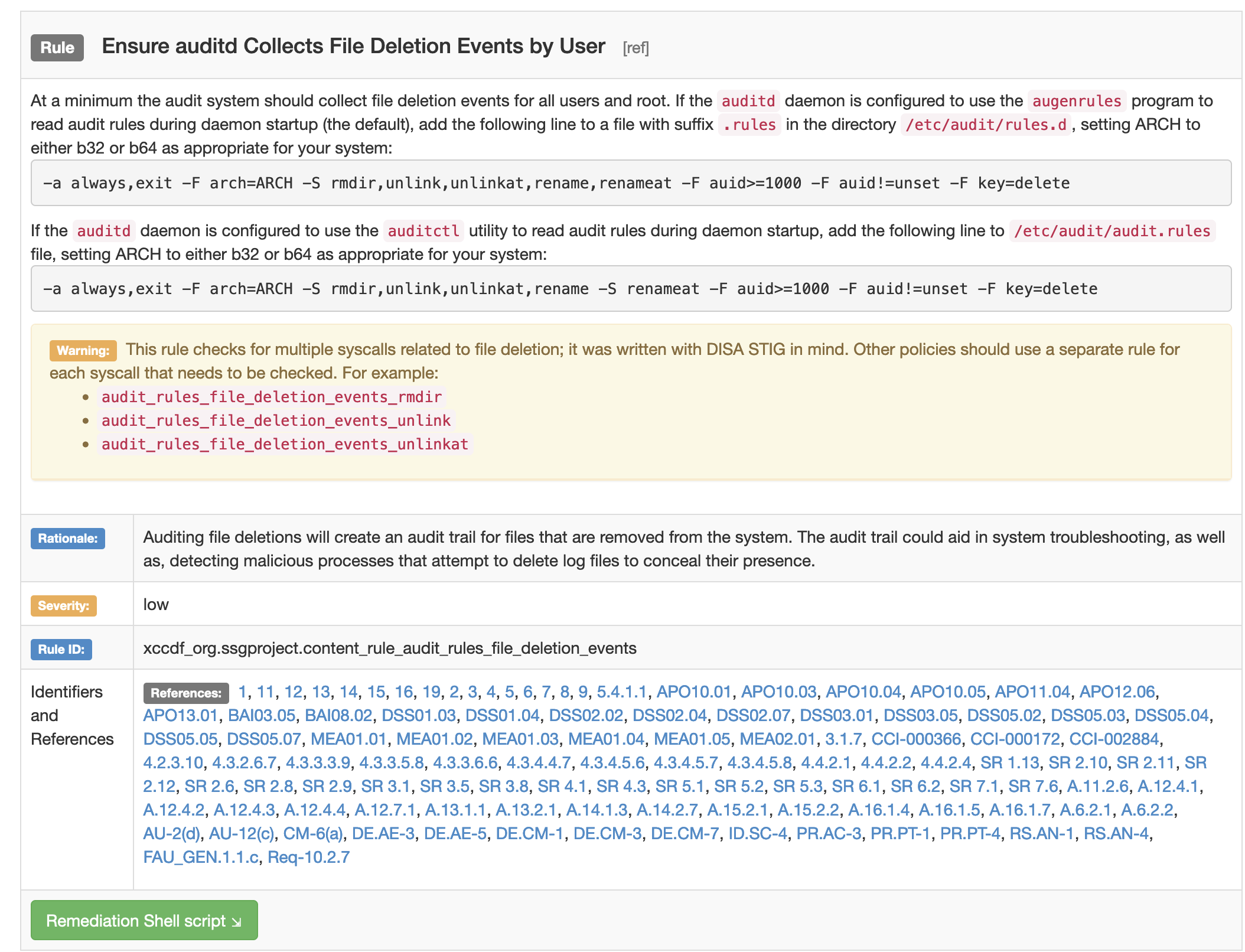The image size is (1245, 952).
Task: Open reference link APO10.01
Action: coord(694,692)
